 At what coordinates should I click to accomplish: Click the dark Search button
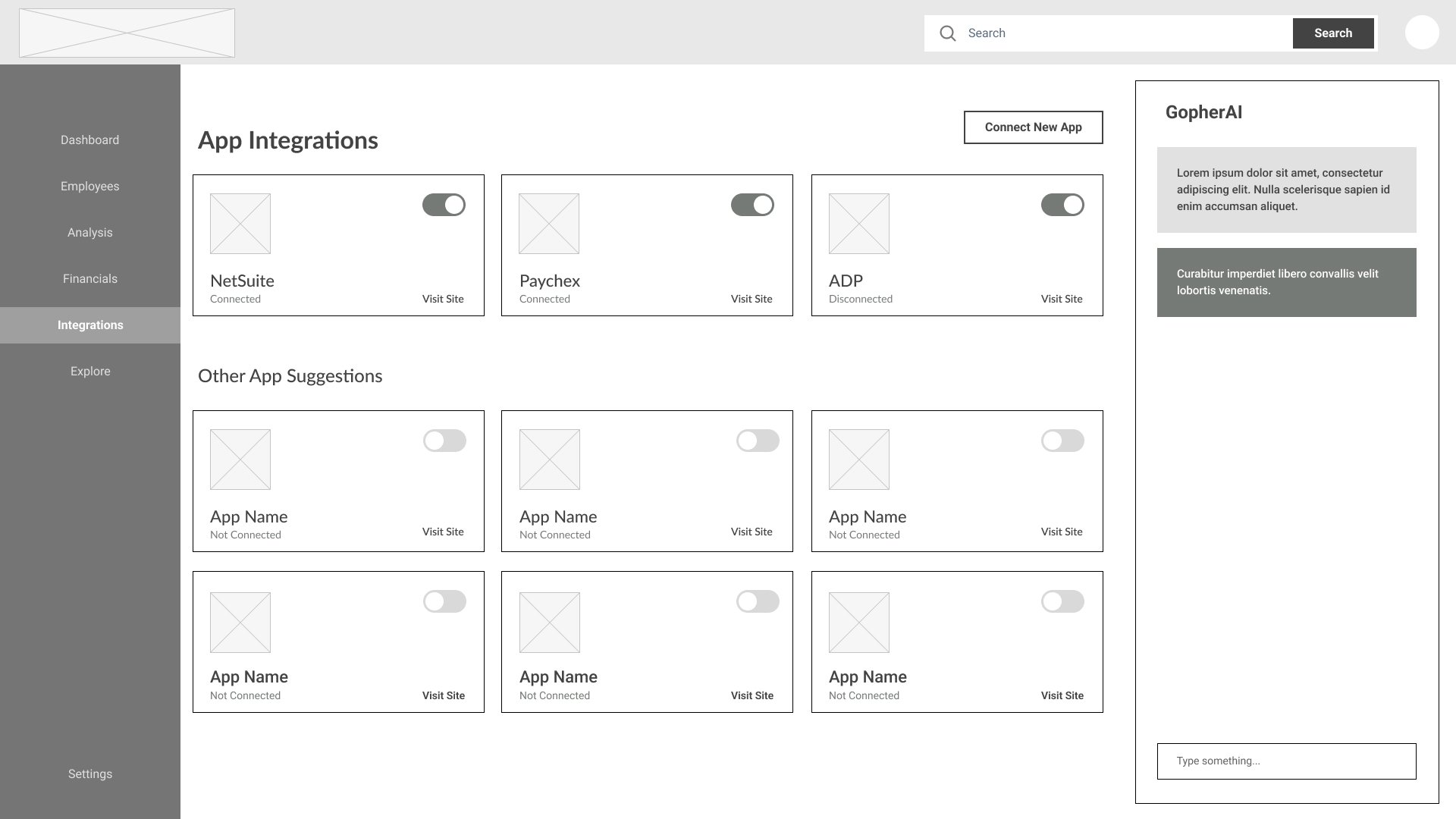[1333, 33]
